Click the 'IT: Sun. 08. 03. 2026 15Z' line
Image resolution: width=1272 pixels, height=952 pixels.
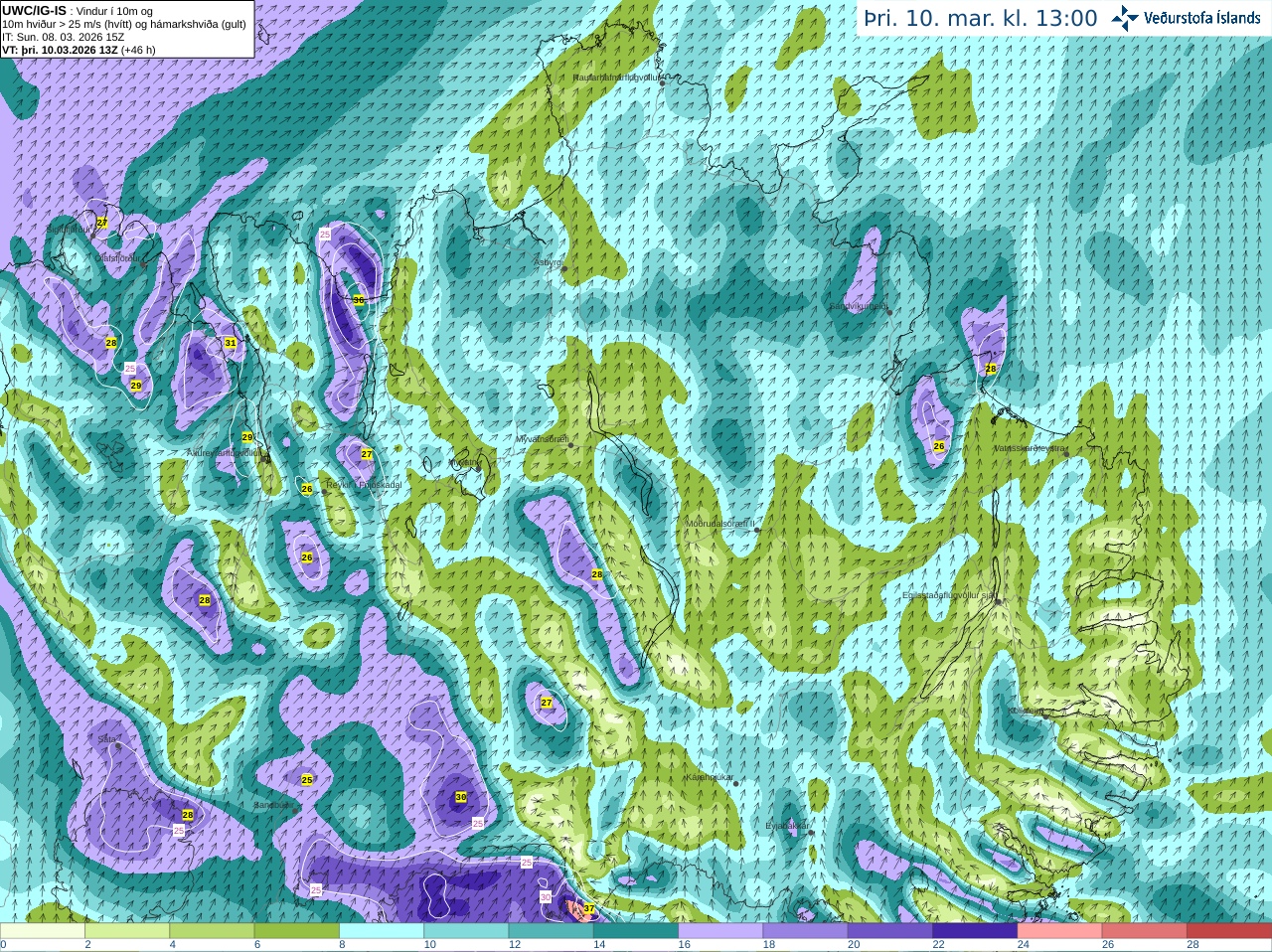pyautogui.click(x=64, y=37)
